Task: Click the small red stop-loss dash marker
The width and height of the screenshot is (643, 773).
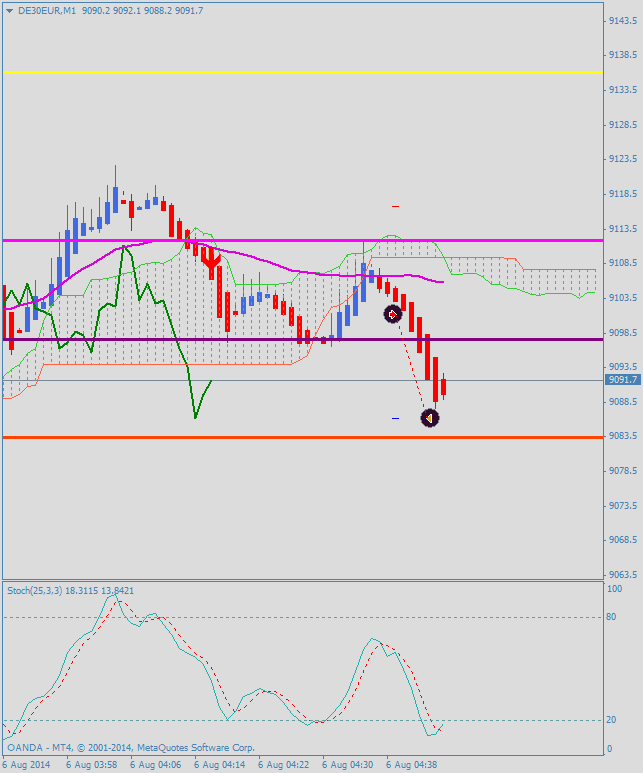Action: (396, 206)
